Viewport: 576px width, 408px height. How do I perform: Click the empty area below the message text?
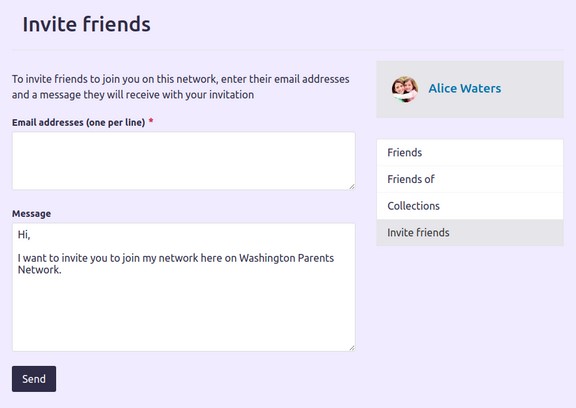click(x=184, y=312)
